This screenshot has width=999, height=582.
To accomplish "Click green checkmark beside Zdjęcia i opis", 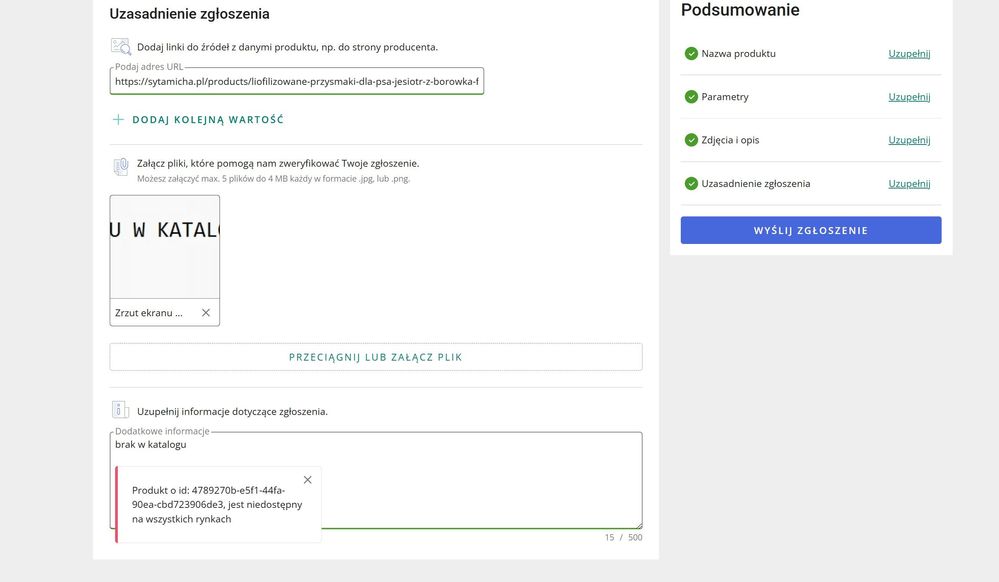I will [x=691, y=140].
